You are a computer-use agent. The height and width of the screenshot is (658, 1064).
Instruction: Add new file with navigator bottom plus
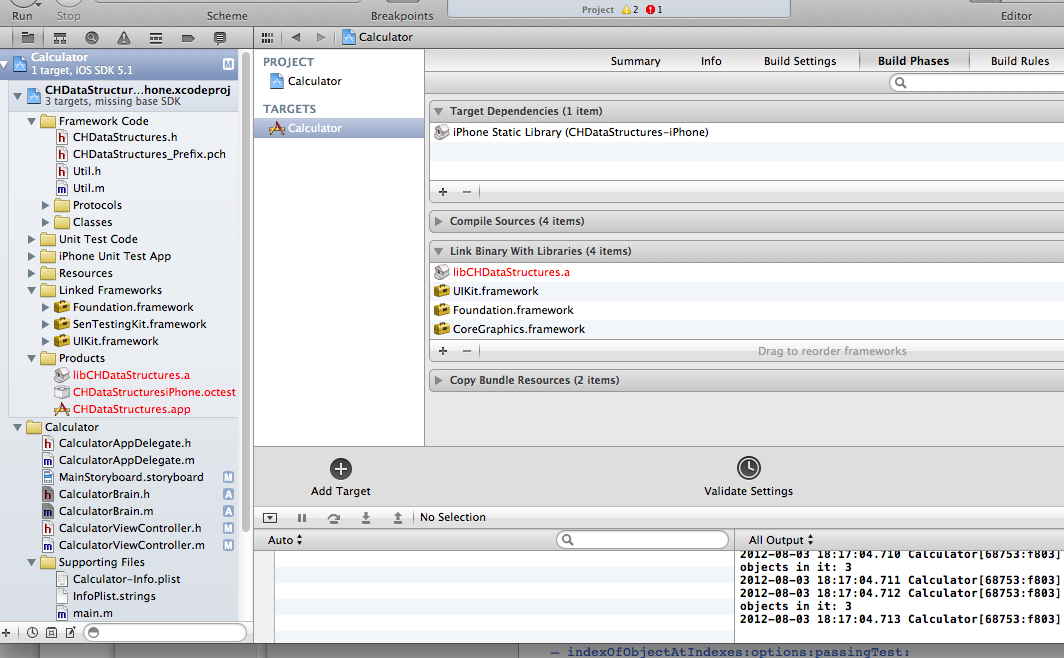(x=6, y=632)
